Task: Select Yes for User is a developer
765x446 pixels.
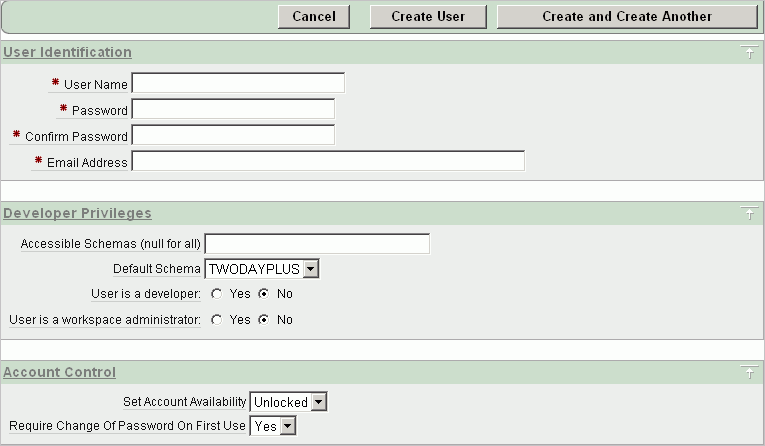Action: pyautogui.click(x=216, y=294)
